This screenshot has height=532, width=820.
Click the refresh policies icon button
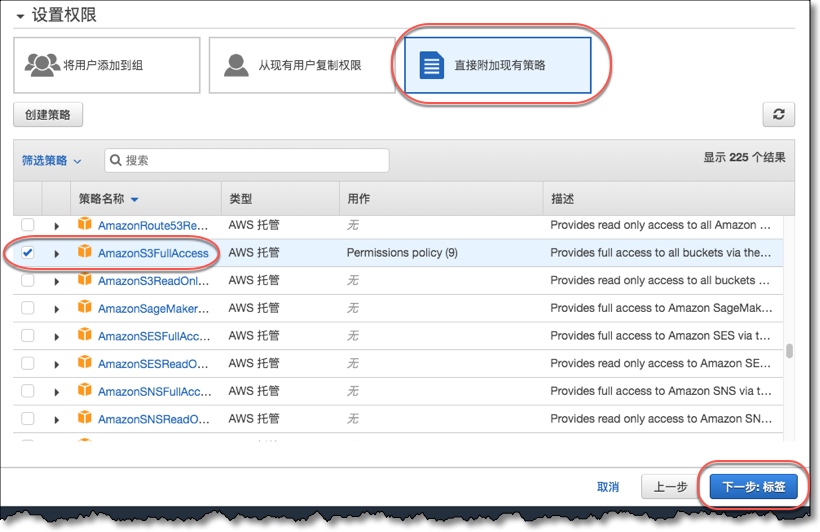point(779,114)
